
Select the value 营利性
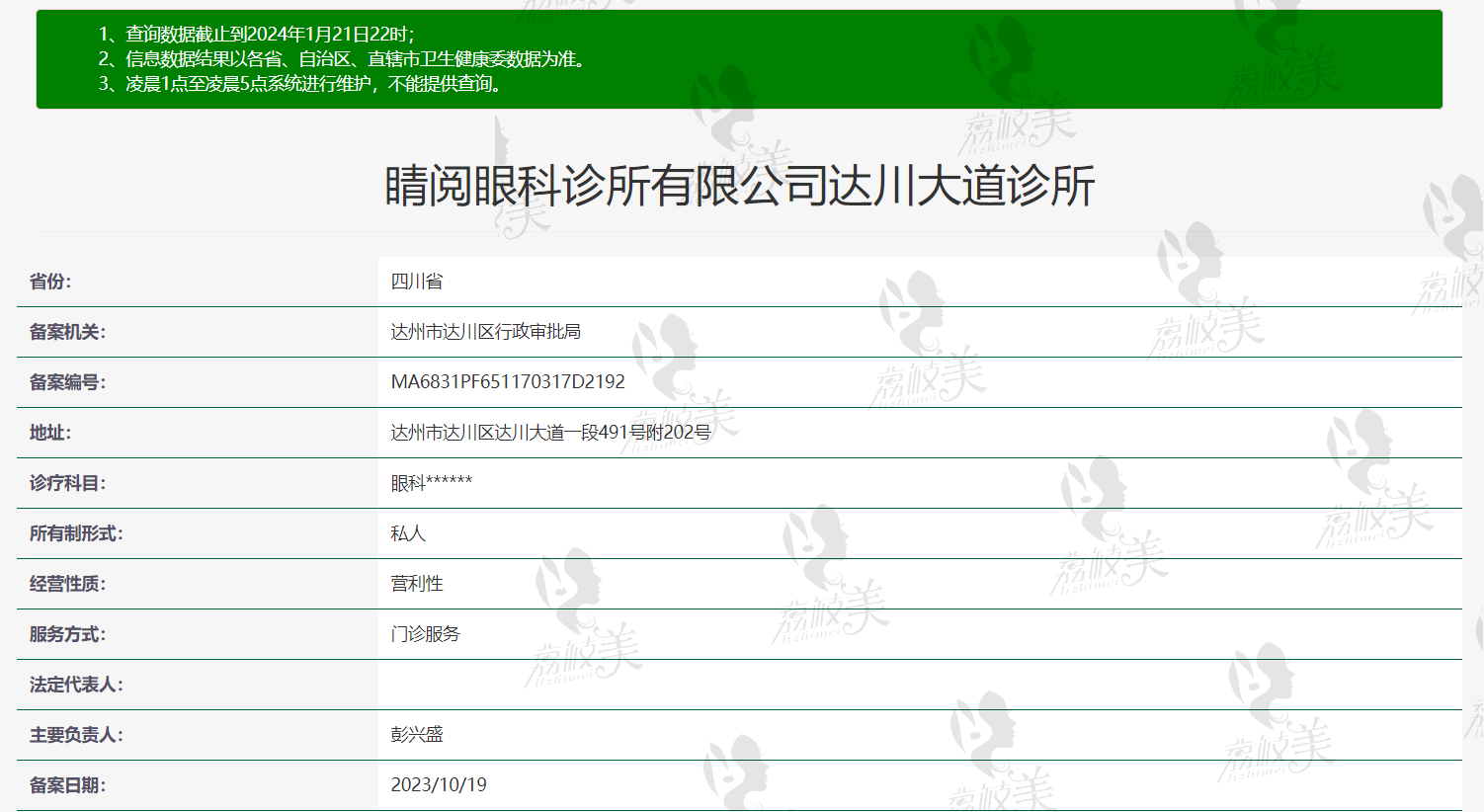(417, 584)
